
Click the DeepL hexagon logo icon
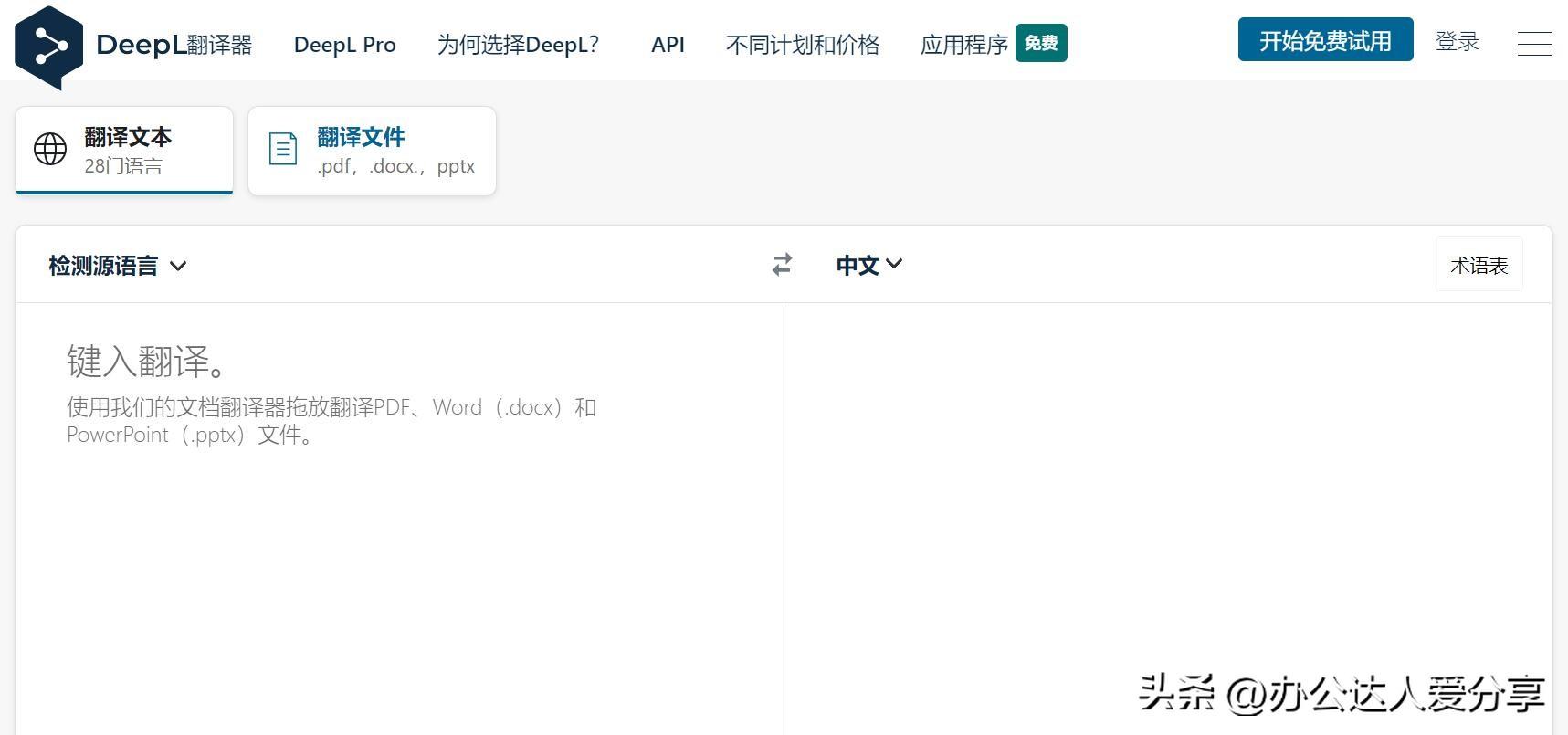48,47
